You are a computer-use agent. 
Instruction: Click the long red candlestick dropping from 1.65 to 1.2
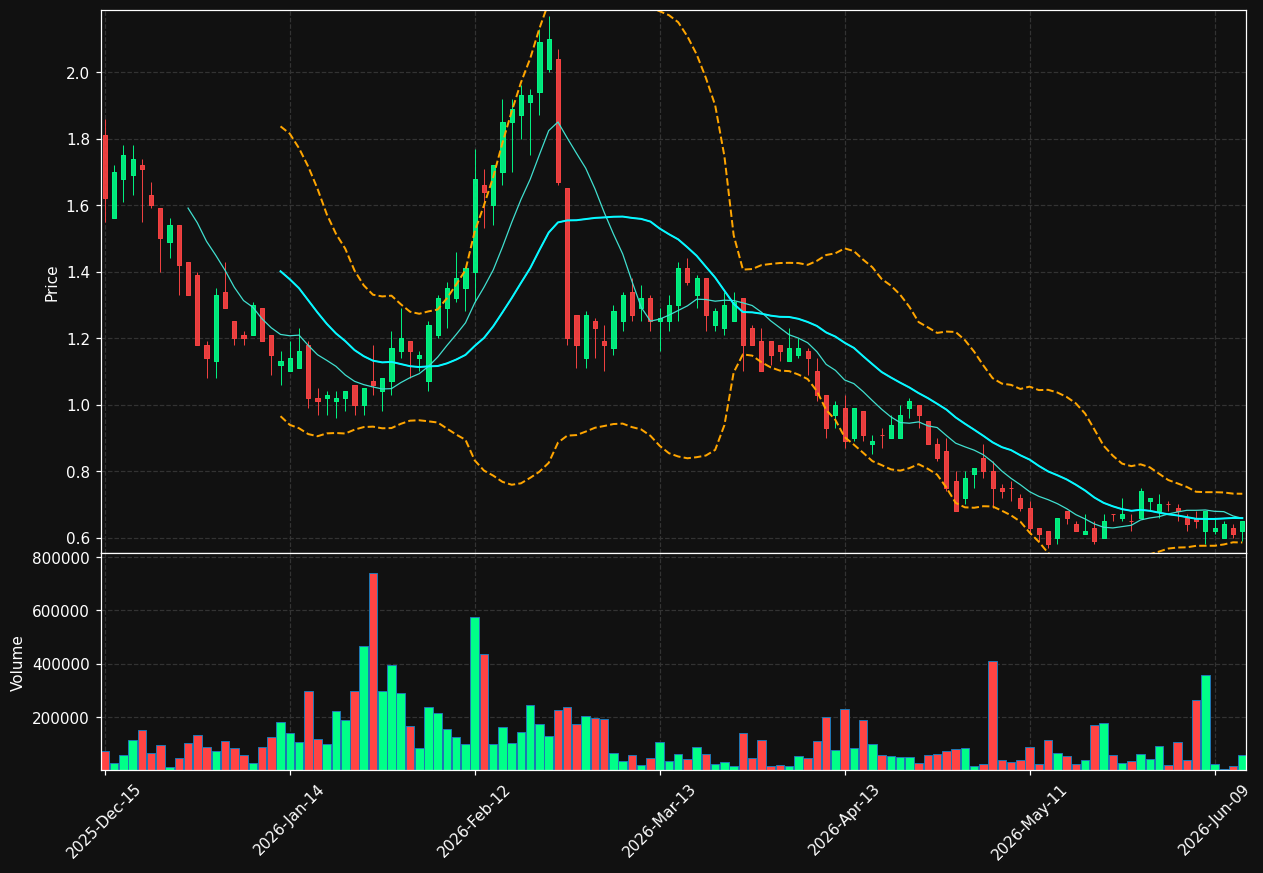point(567,264)
